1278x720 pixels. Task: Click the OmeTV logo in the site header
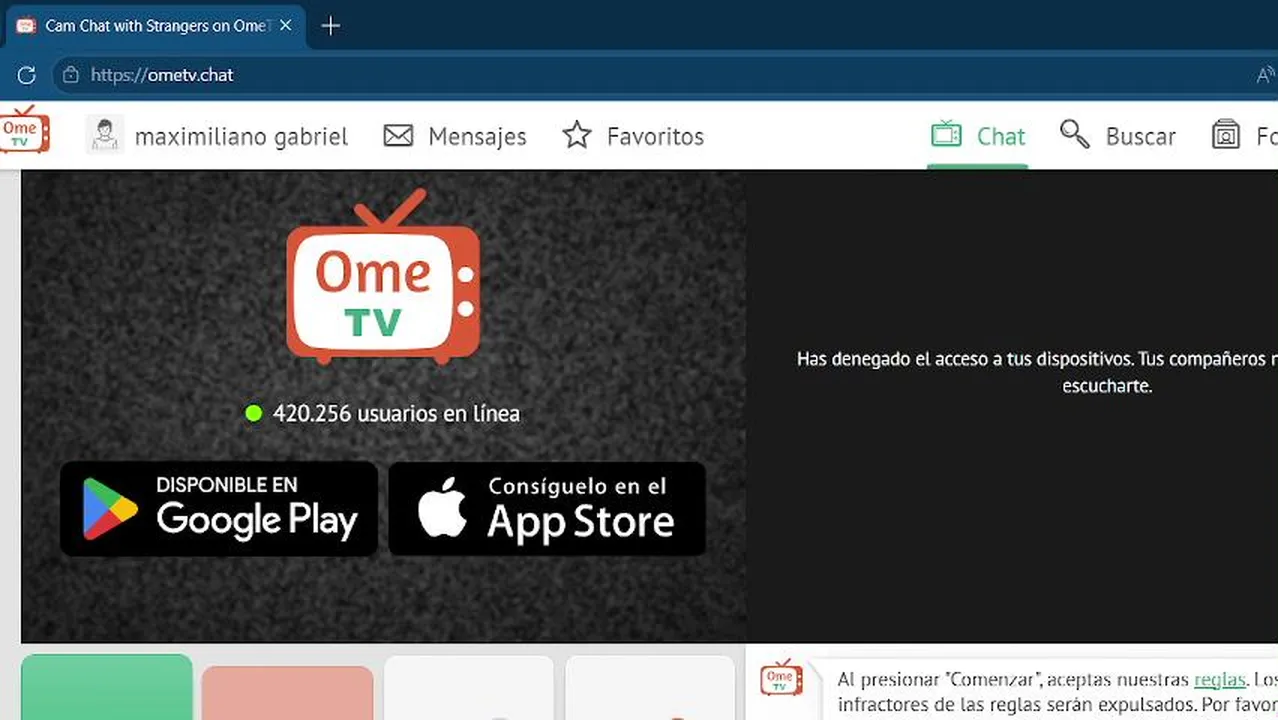pyautogui.click(x=24, y=130)
